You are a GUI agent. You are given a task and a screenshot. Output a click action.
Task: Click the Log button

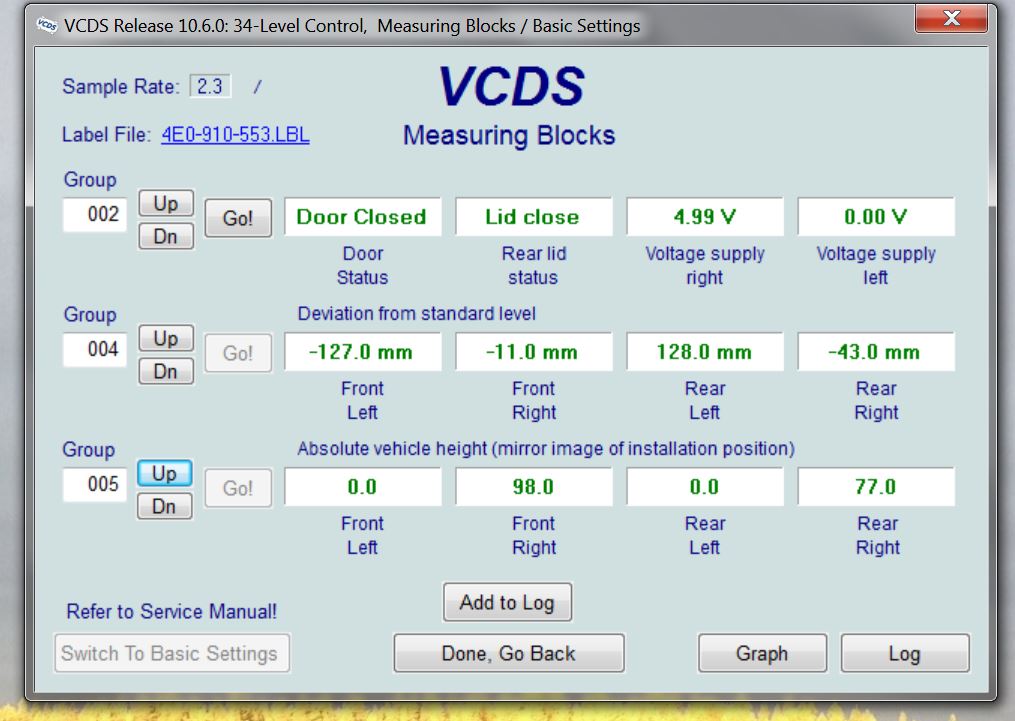[904, 654]
